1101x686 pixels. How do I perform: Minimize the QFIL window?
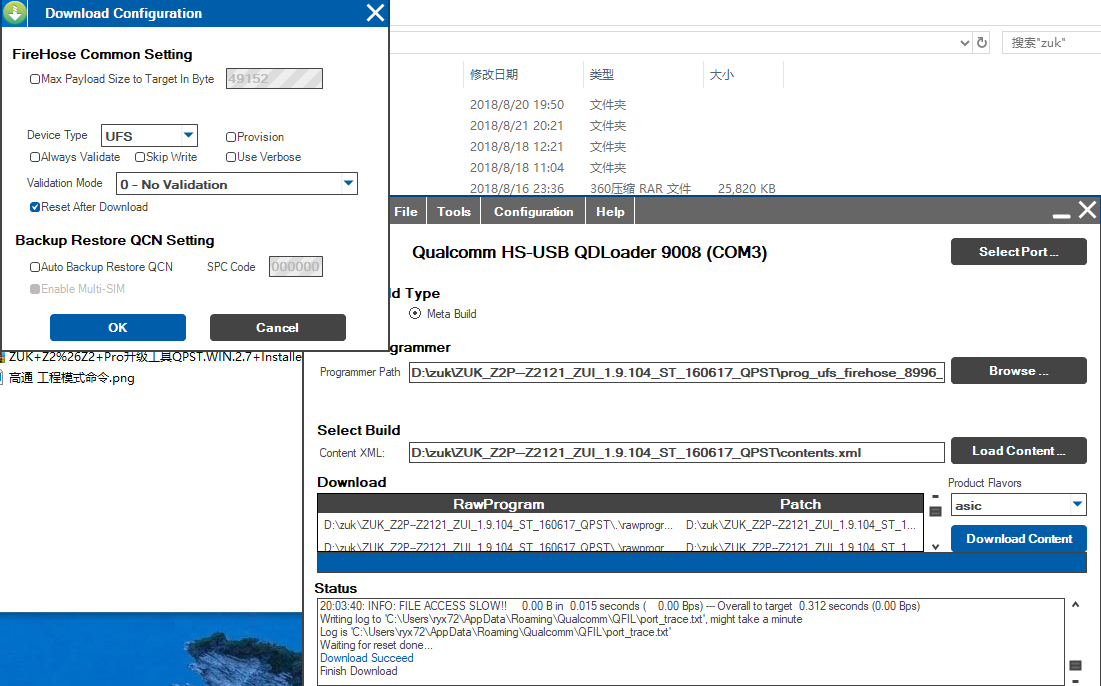pos(1061,213)
